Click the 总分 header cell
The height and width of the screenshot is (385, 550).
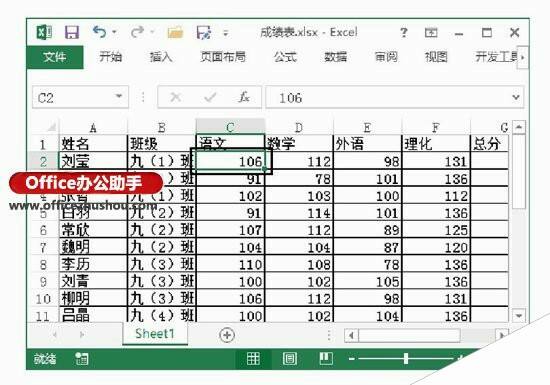tap(489, 143)
